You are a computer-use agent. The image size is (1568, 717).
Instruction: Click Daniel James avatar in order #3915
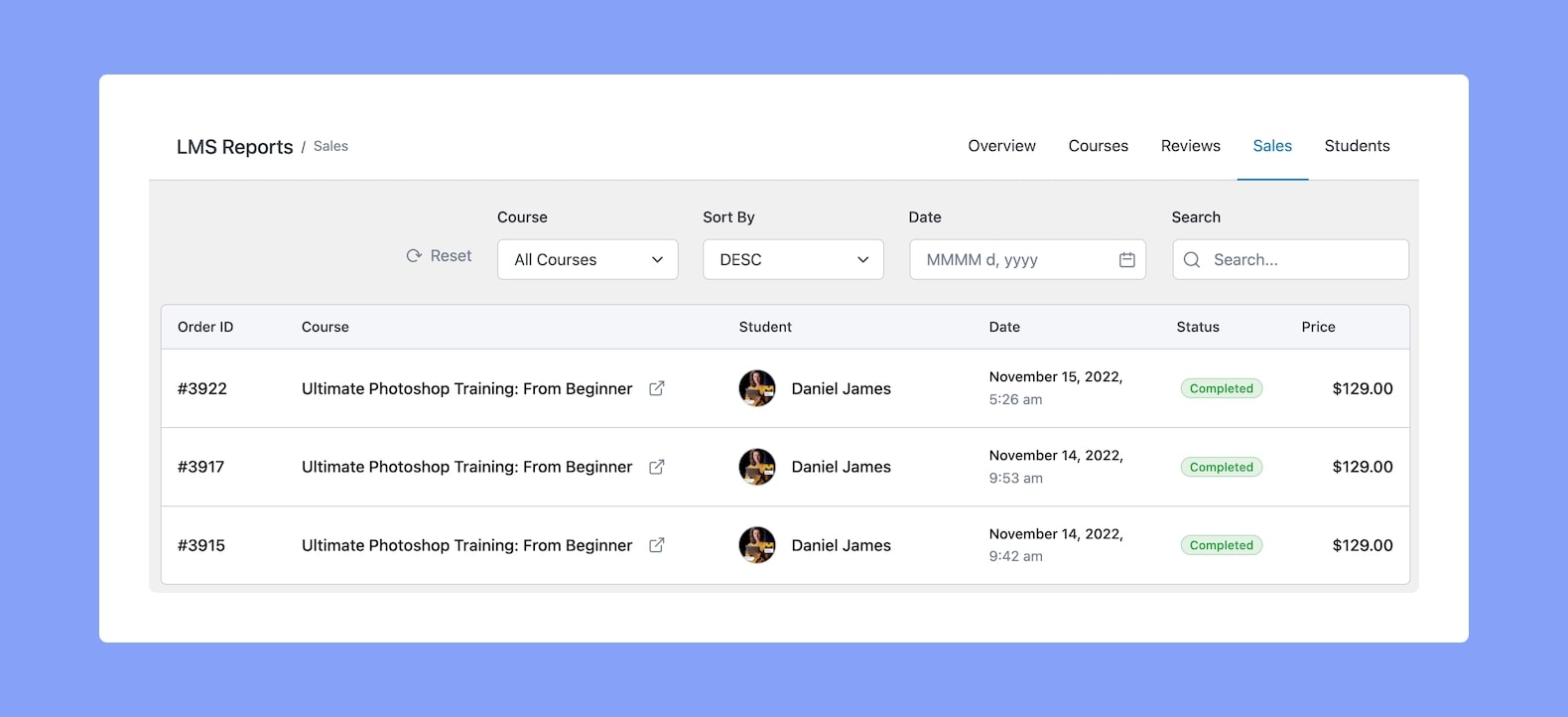tap(757, 545)
